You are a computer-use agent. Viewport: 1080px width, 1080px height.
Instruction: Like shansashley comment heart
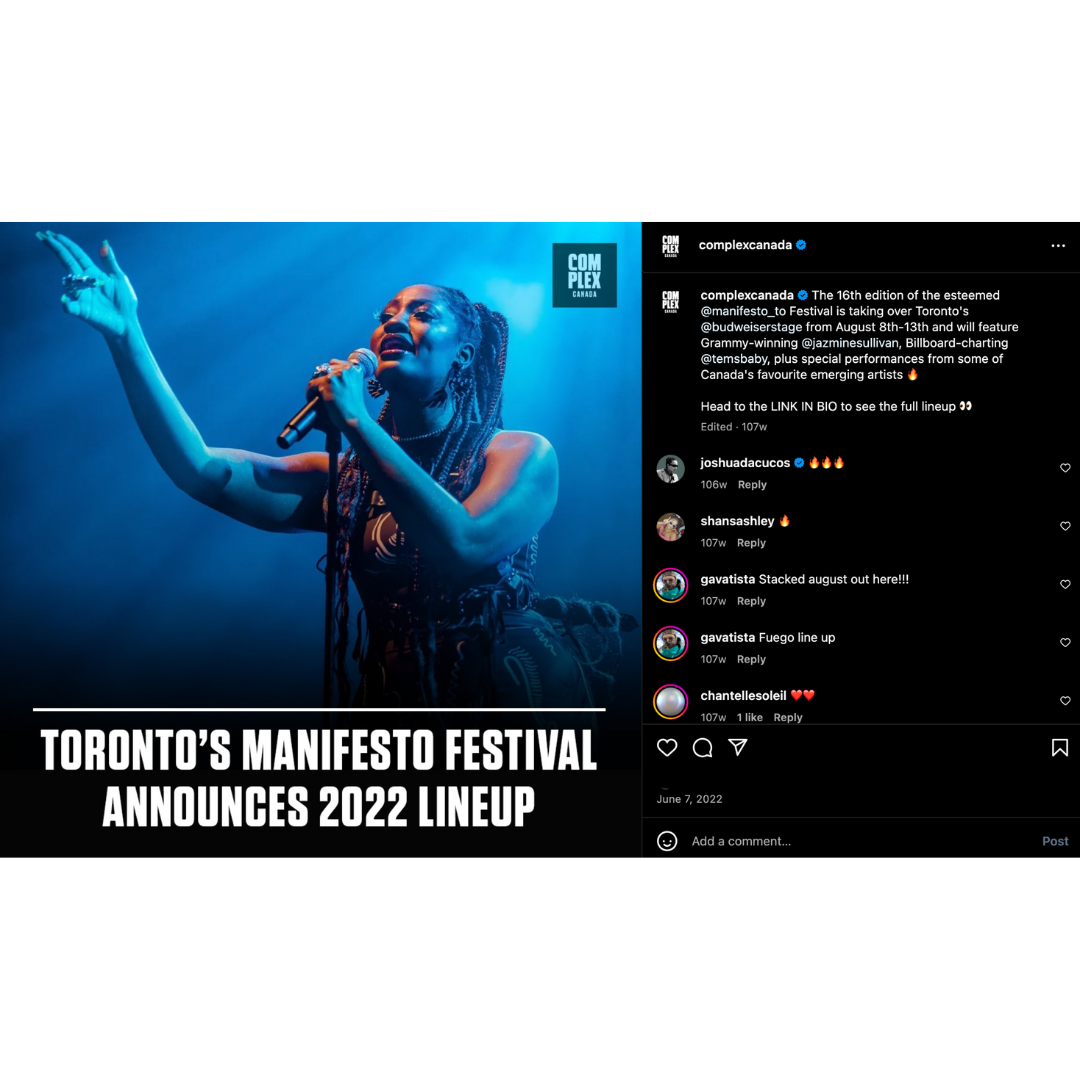[x=1065, y=526]
